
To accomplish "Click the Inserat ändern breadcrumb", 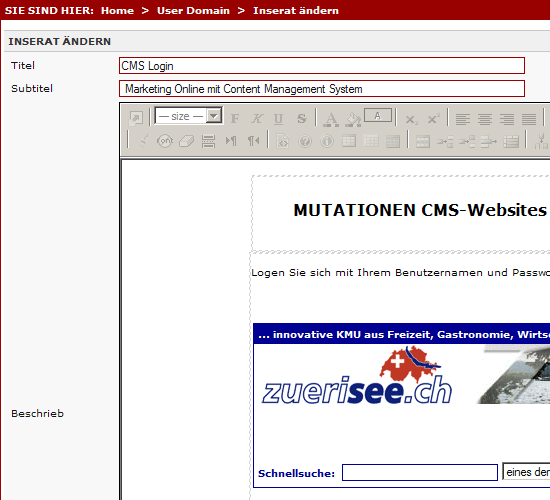I will pos(296,11).
